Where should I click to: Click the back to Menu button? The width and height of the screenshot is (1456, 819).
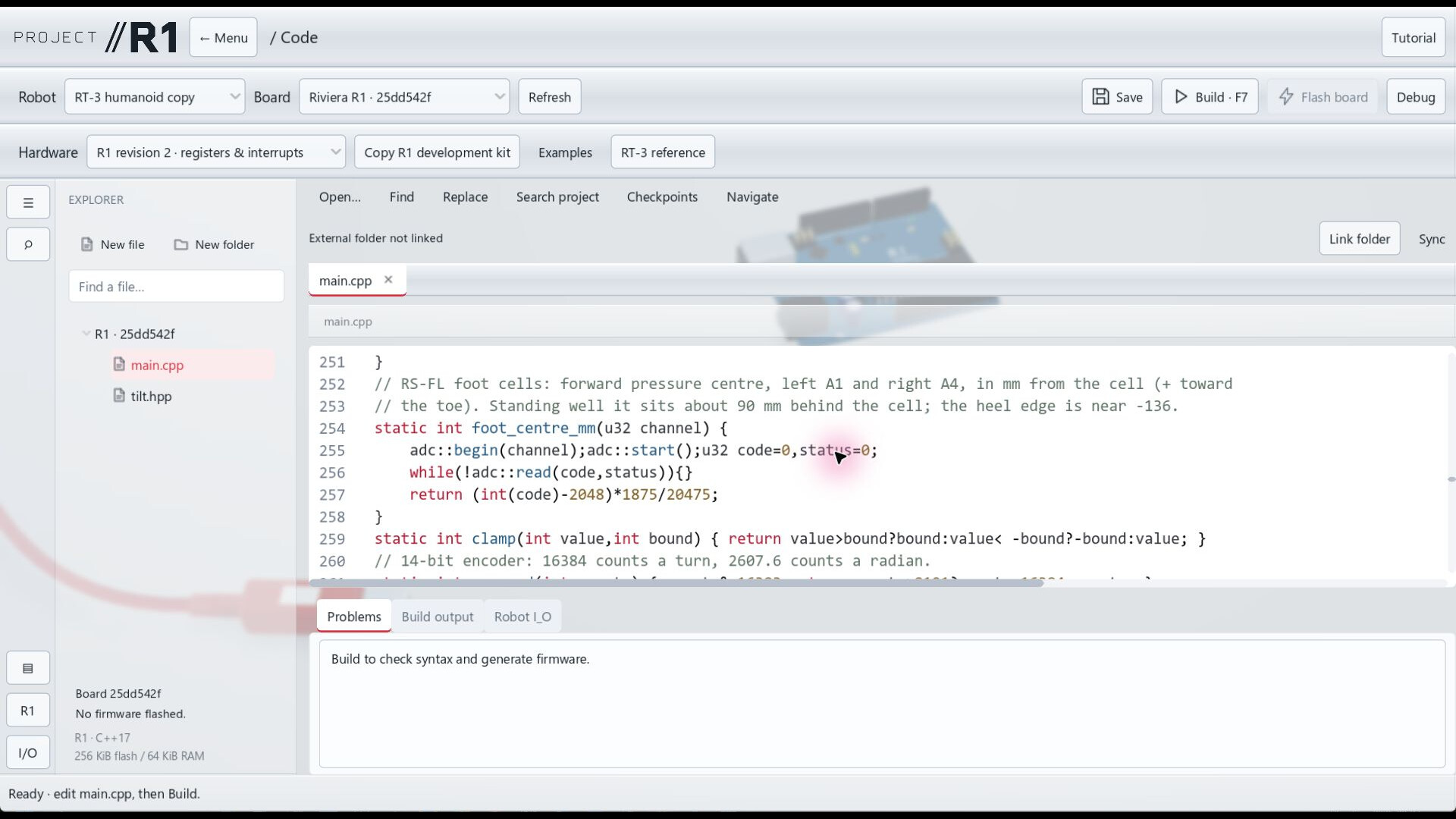pos(223,38)
